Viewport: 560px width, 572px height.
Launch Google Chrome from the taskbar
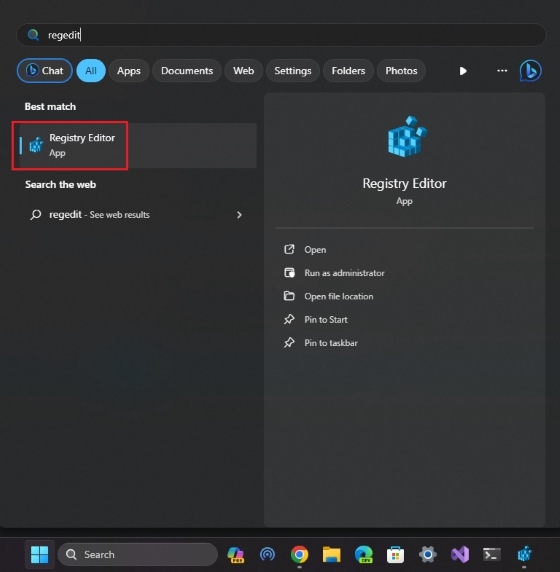point(299,555)
